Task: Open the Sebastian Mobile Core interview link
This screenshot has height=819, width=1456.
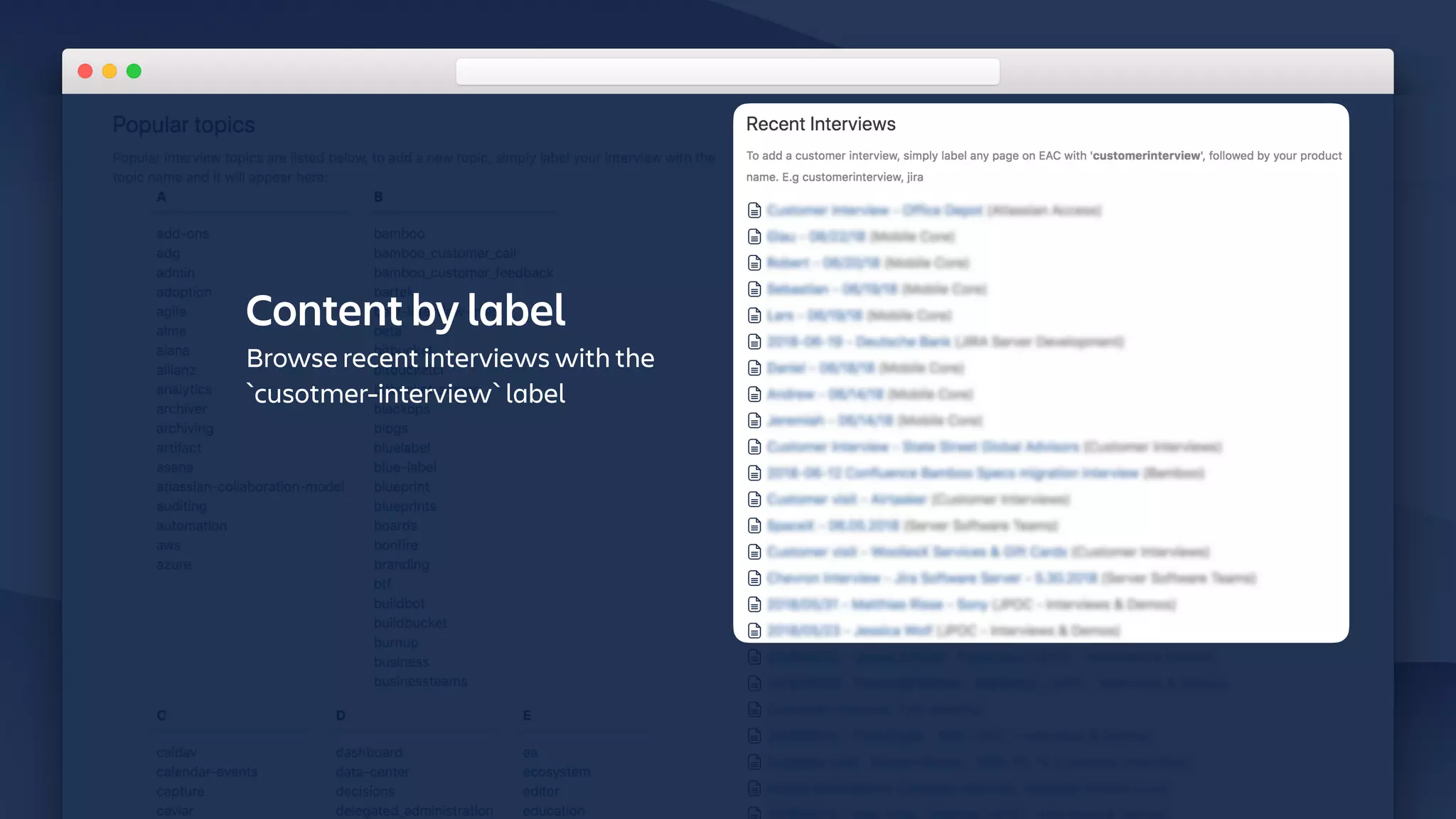Action: [x=832, y=289]
